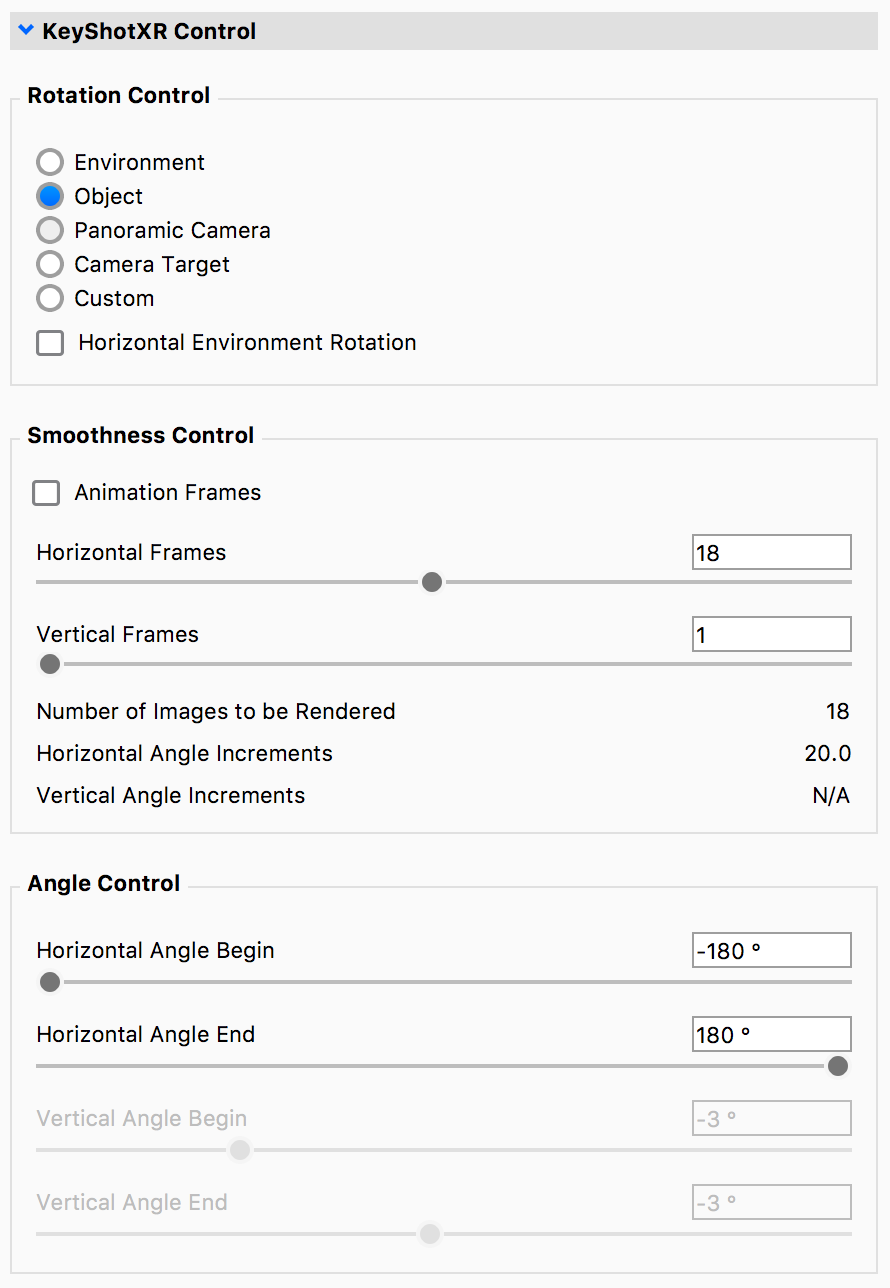Click the Rotation Control section heading
The width and height of the screenshot is (890, 1288).
(x=118, y=95)
